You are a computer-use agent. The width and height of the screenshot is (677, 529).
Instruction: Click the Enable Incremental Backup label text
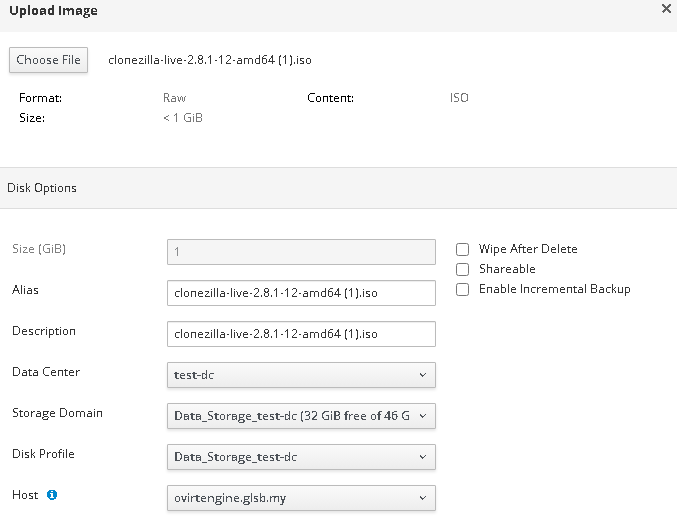(x=554, y=289)
